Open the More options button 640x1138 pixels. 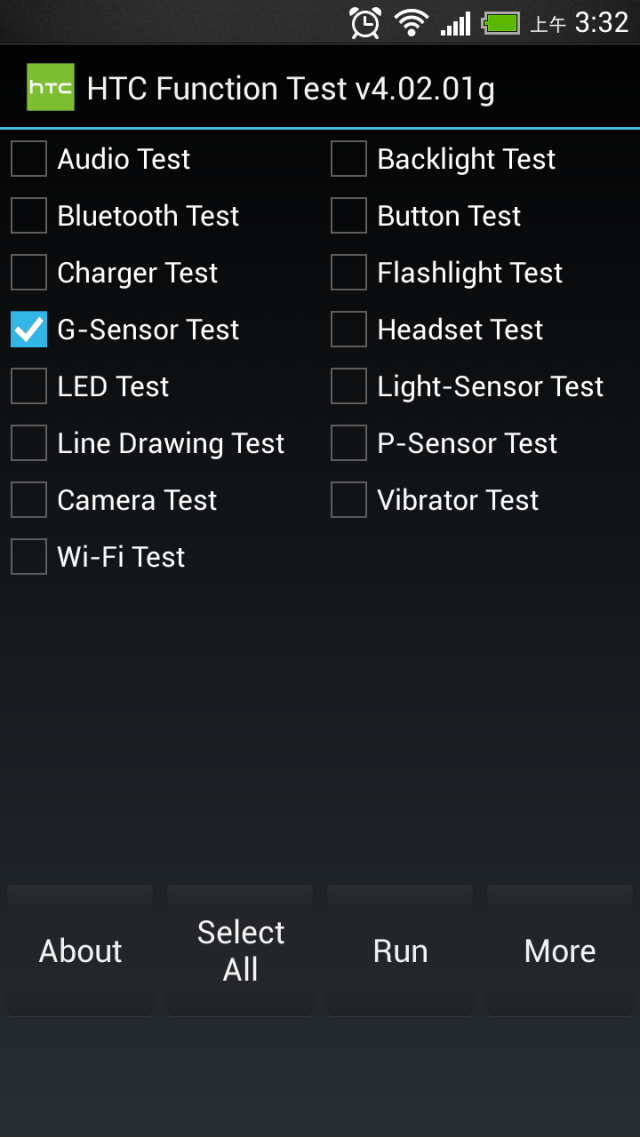(x=559, y=951)
